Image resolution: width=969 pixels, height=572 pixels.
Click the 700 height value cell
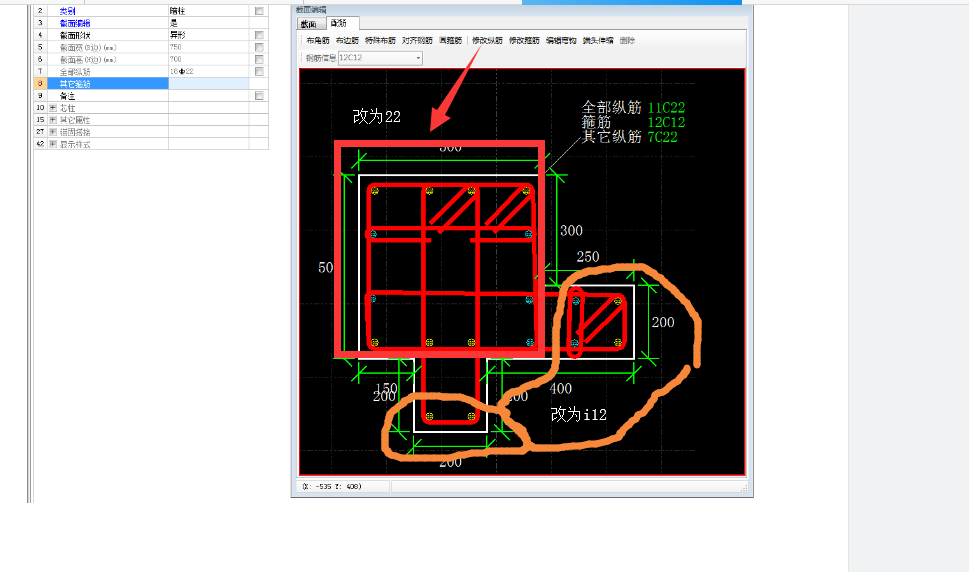[x=208, y=59]
